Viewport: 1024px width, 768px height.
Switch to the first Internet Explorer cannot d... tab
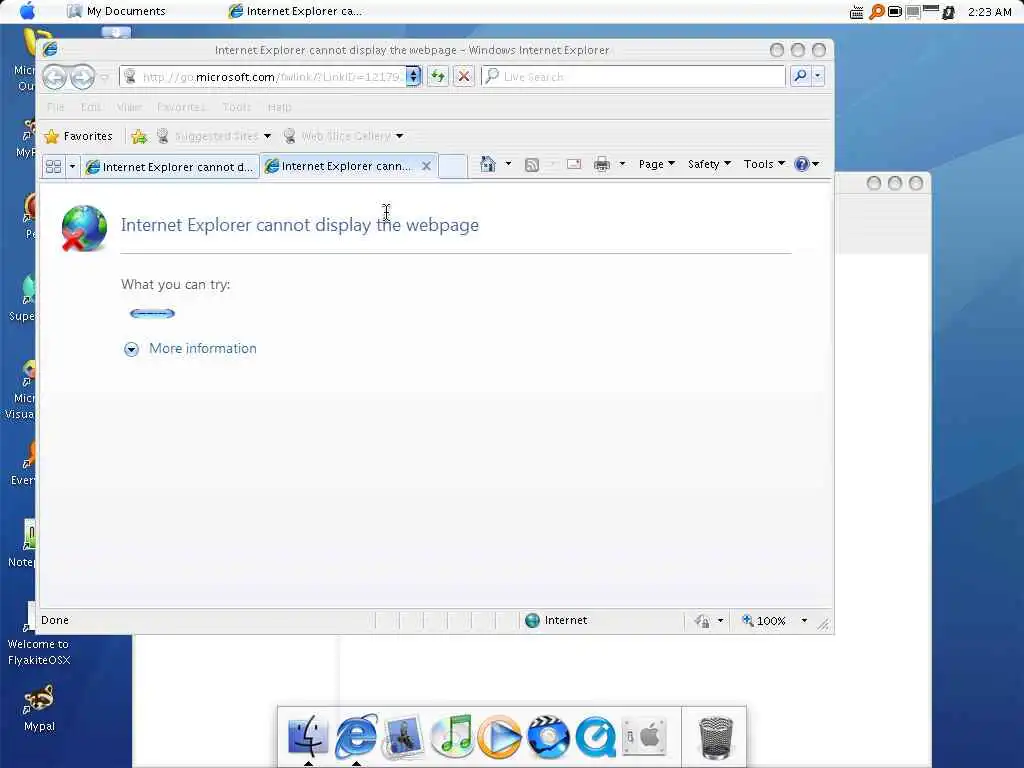pos(170,167)
